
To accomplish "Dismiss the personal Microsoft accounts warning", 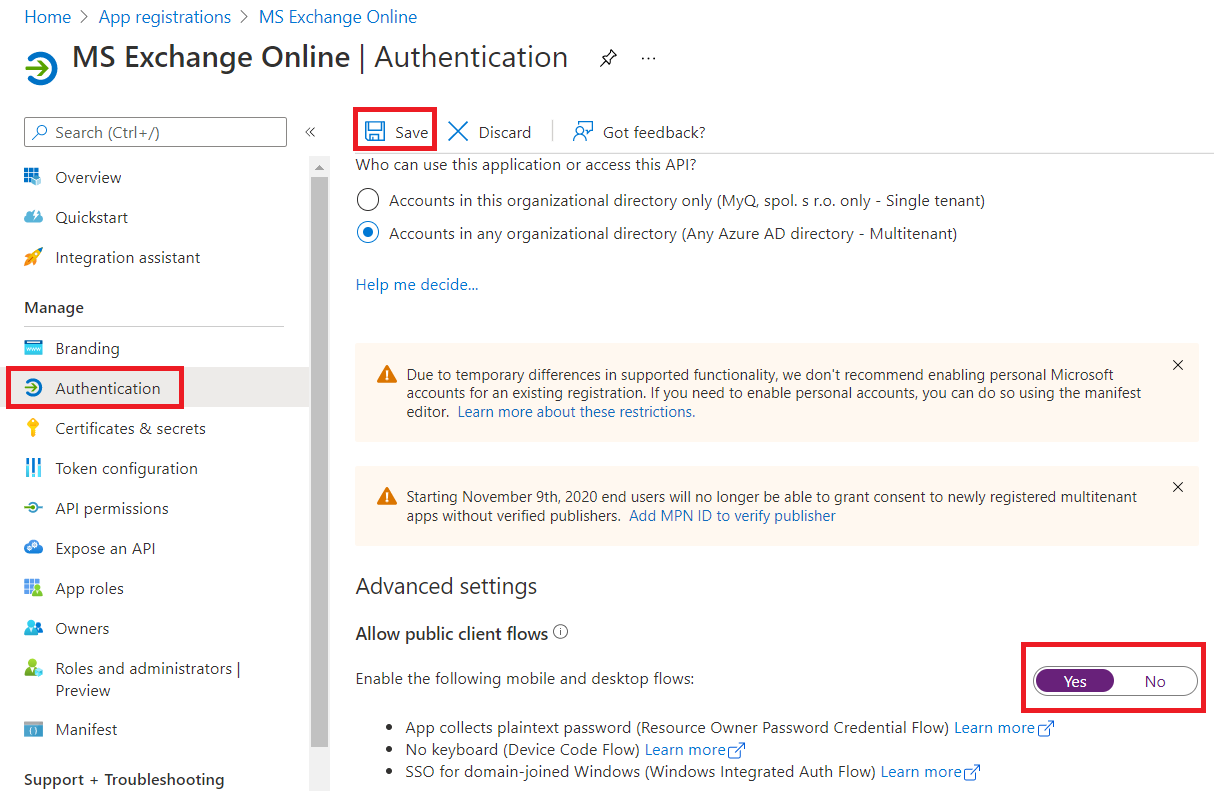I will [1177, 365].
